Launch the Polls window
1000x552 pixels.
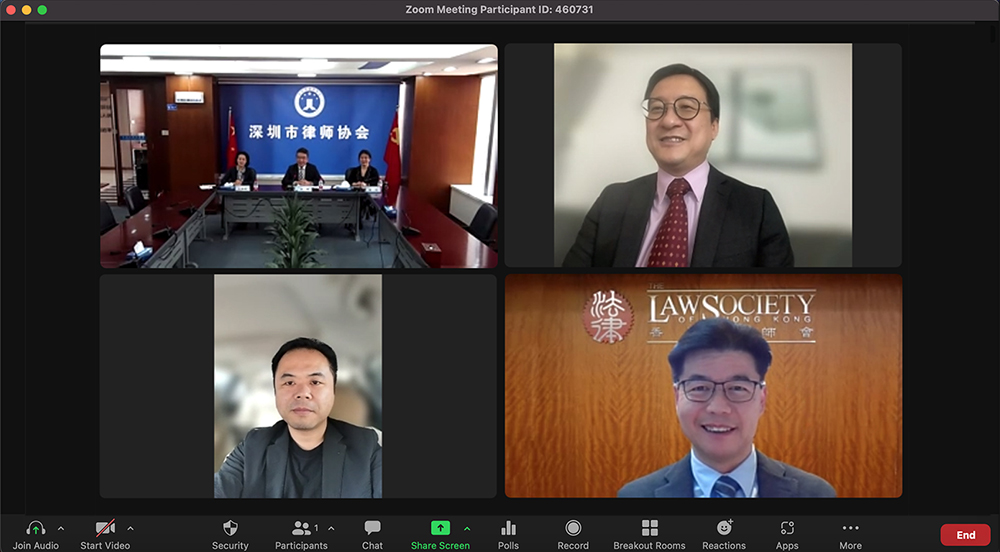tap(508, 528)
